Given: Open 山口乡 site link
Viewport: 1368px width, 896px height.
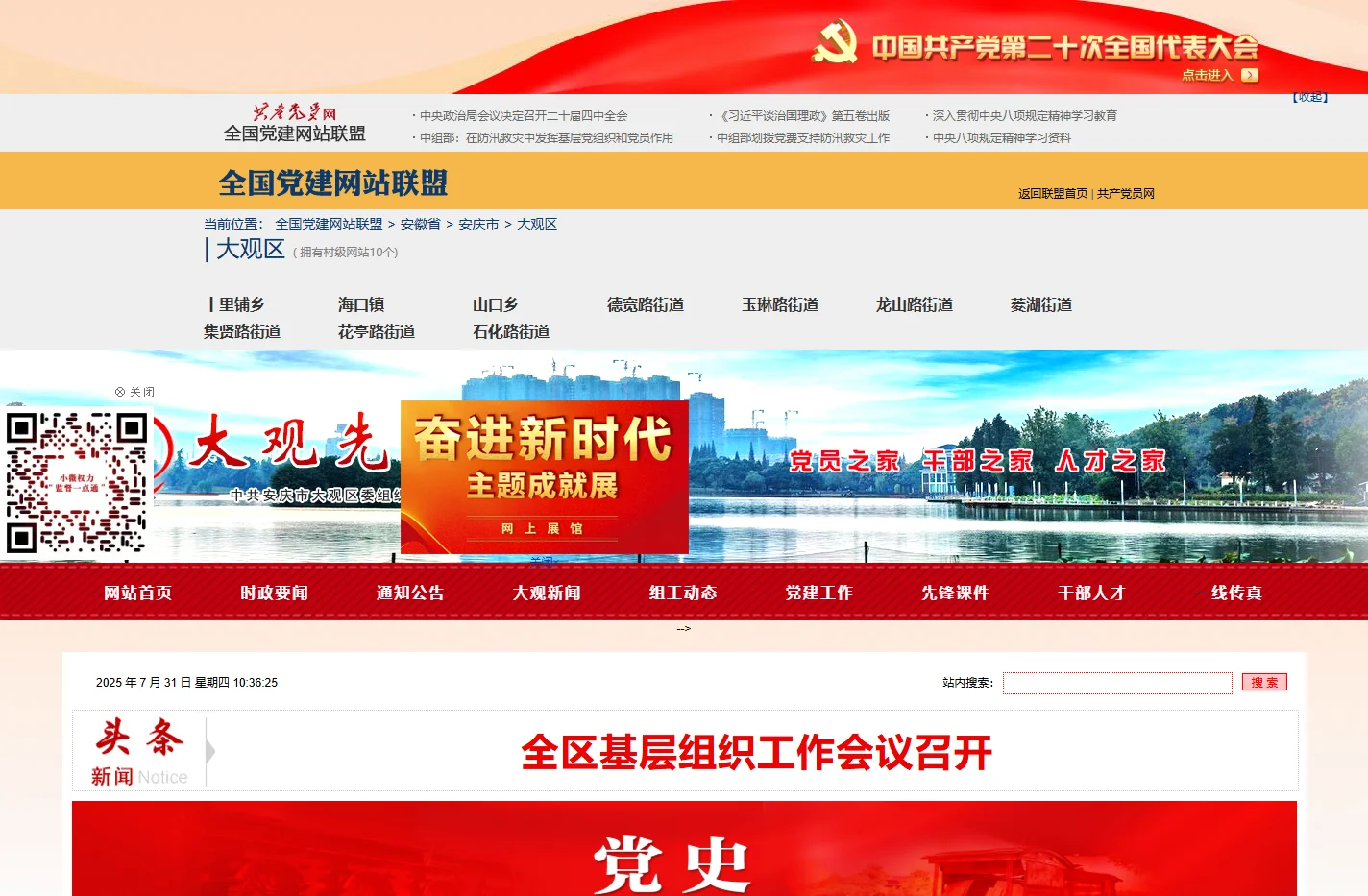Looking at the screenshot, I should (496, 304).
